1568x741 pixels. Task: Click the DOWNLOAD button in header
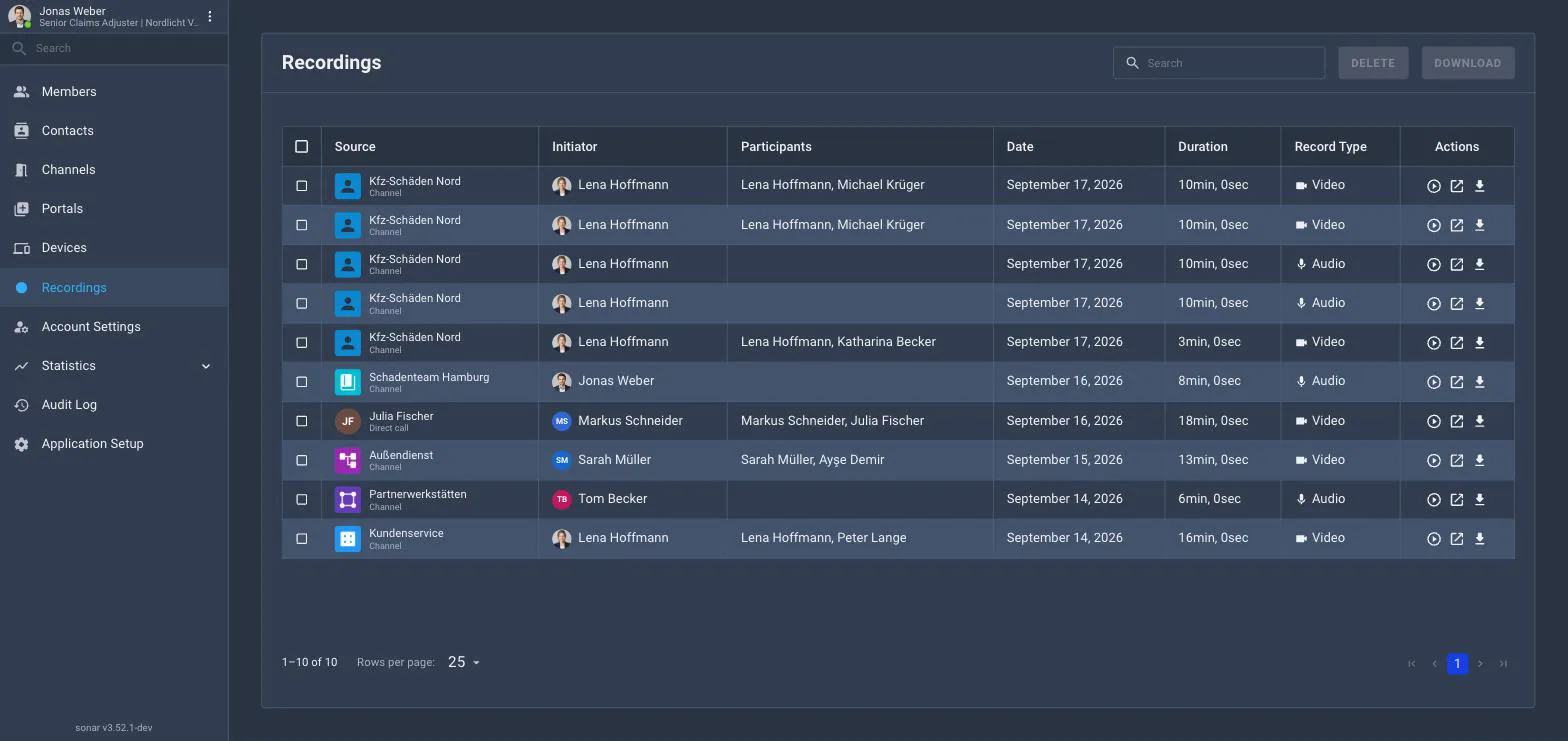click(1467, 63)
